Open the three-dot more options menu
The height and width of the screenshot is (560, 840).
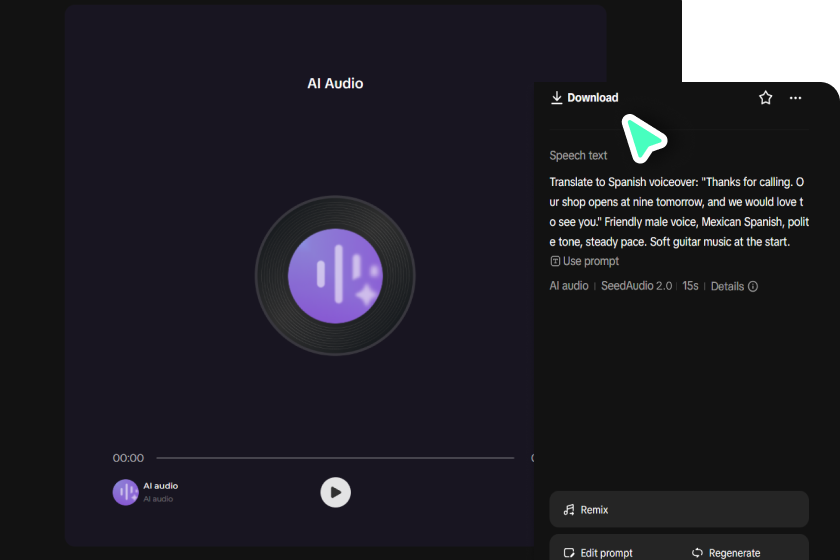click(796, 98)
